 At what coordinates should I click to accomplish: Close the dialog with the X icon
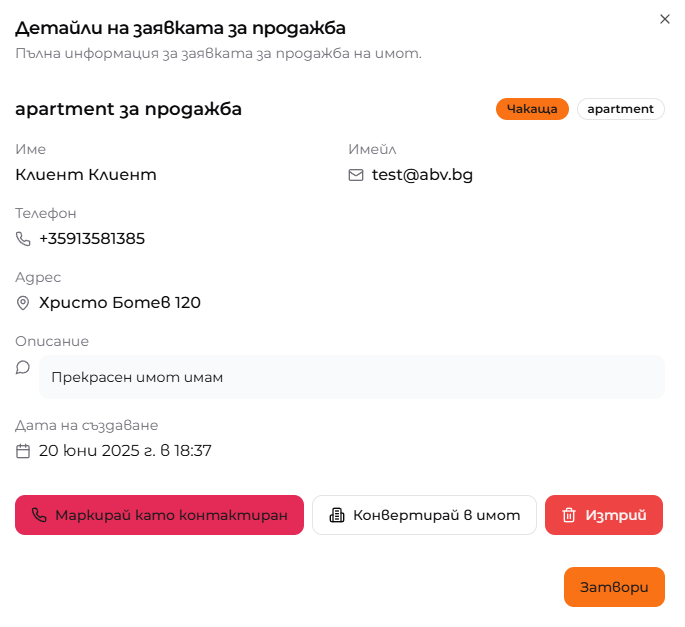pos(665,19)
